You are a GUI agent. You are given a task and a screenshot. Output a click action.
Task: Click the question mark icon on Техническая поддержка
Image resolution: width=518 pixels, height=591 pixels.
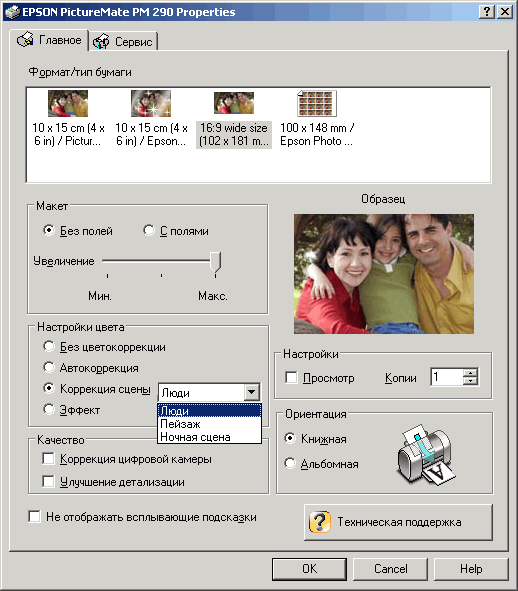[x=320, y=522]
